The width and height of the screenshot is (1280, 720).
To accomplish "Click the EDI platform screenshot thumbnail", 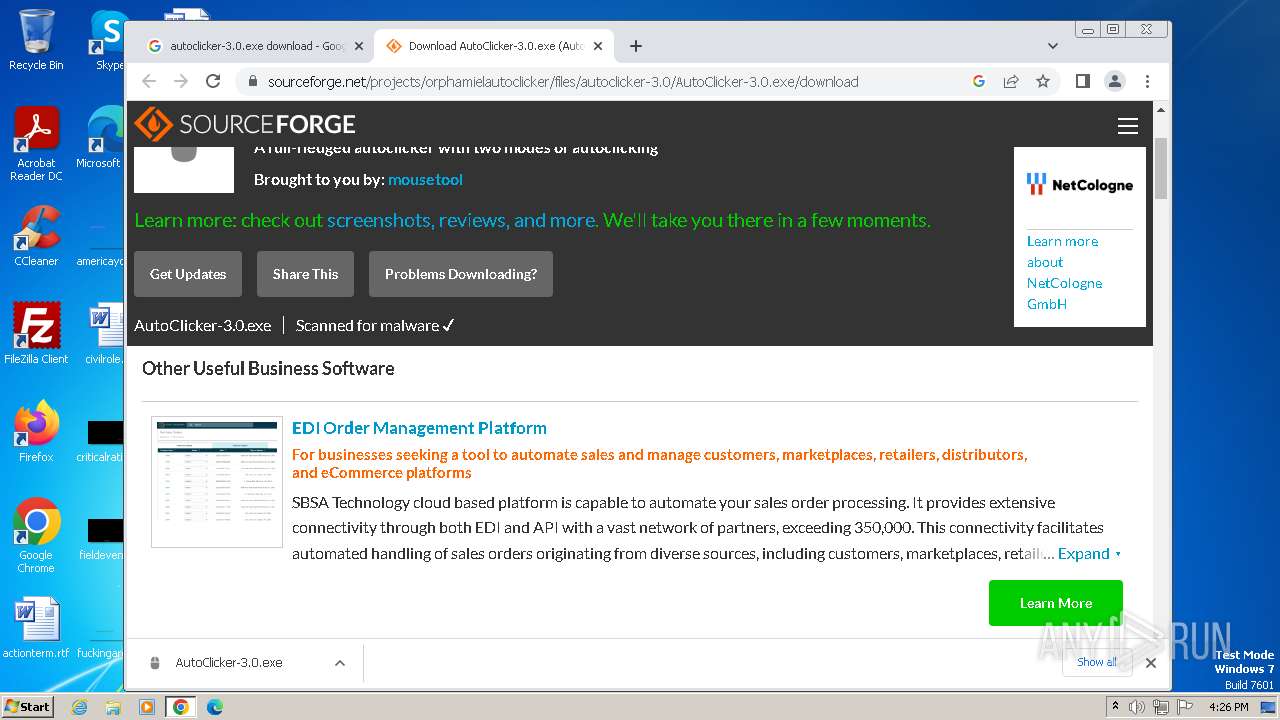I will (217, 482).
